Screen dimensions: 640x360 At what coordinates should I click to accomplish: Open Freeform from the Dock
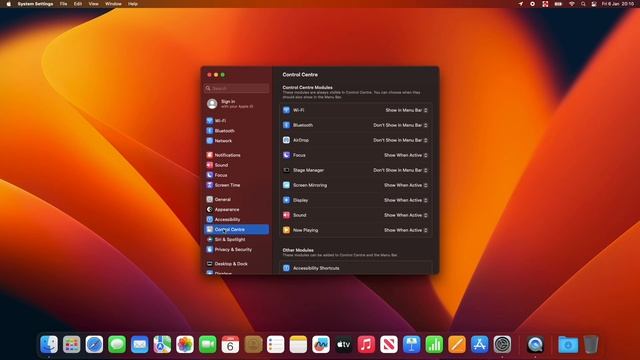click(321, 344)
